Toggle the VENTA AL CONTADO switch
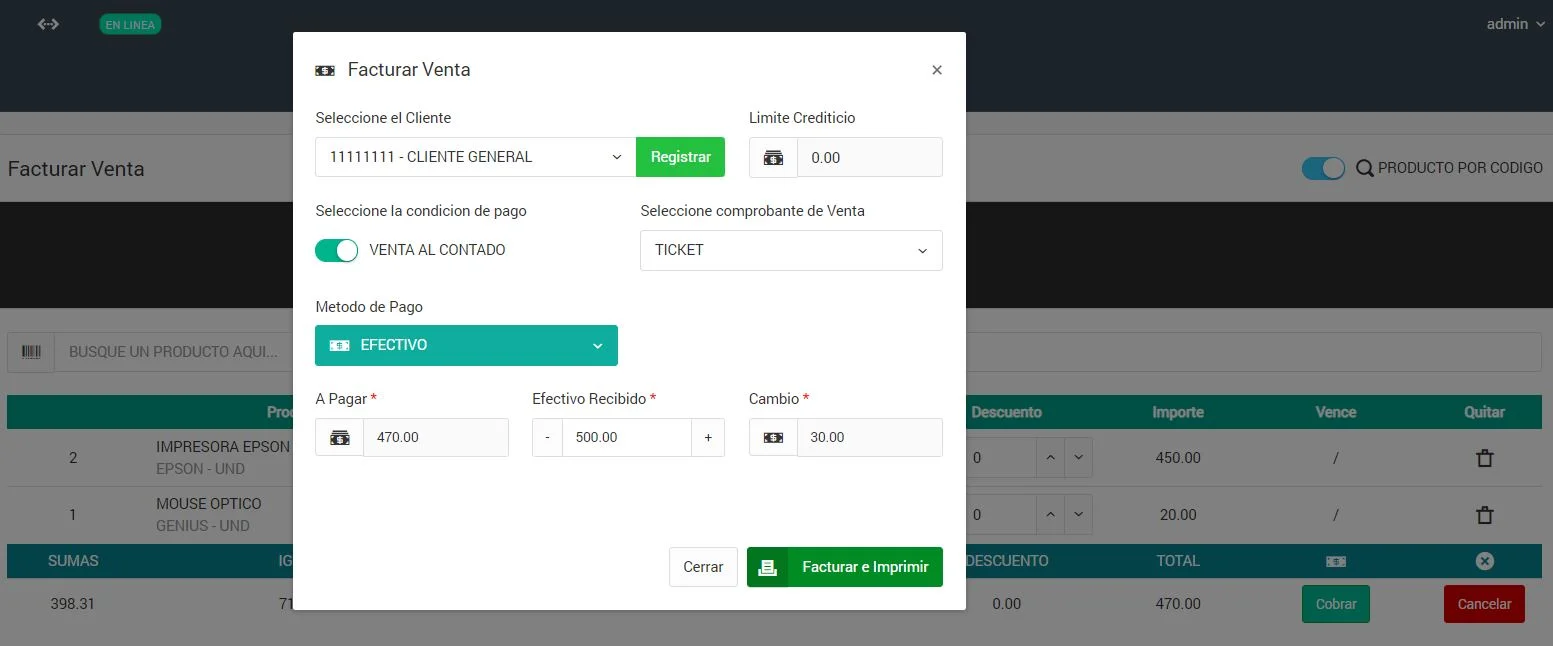The width and height of the screenshot is (1553, 646). [336, 250]
